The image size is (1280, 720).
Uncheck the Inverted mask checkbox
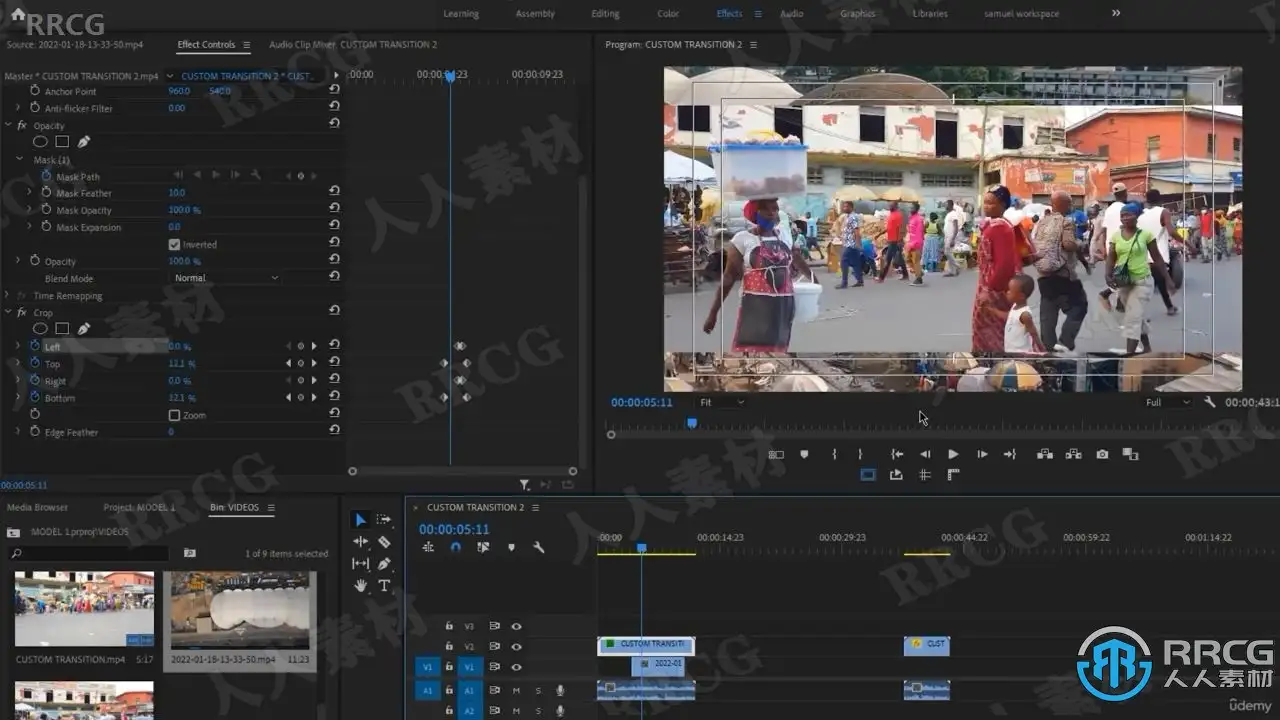coord(174,244)
